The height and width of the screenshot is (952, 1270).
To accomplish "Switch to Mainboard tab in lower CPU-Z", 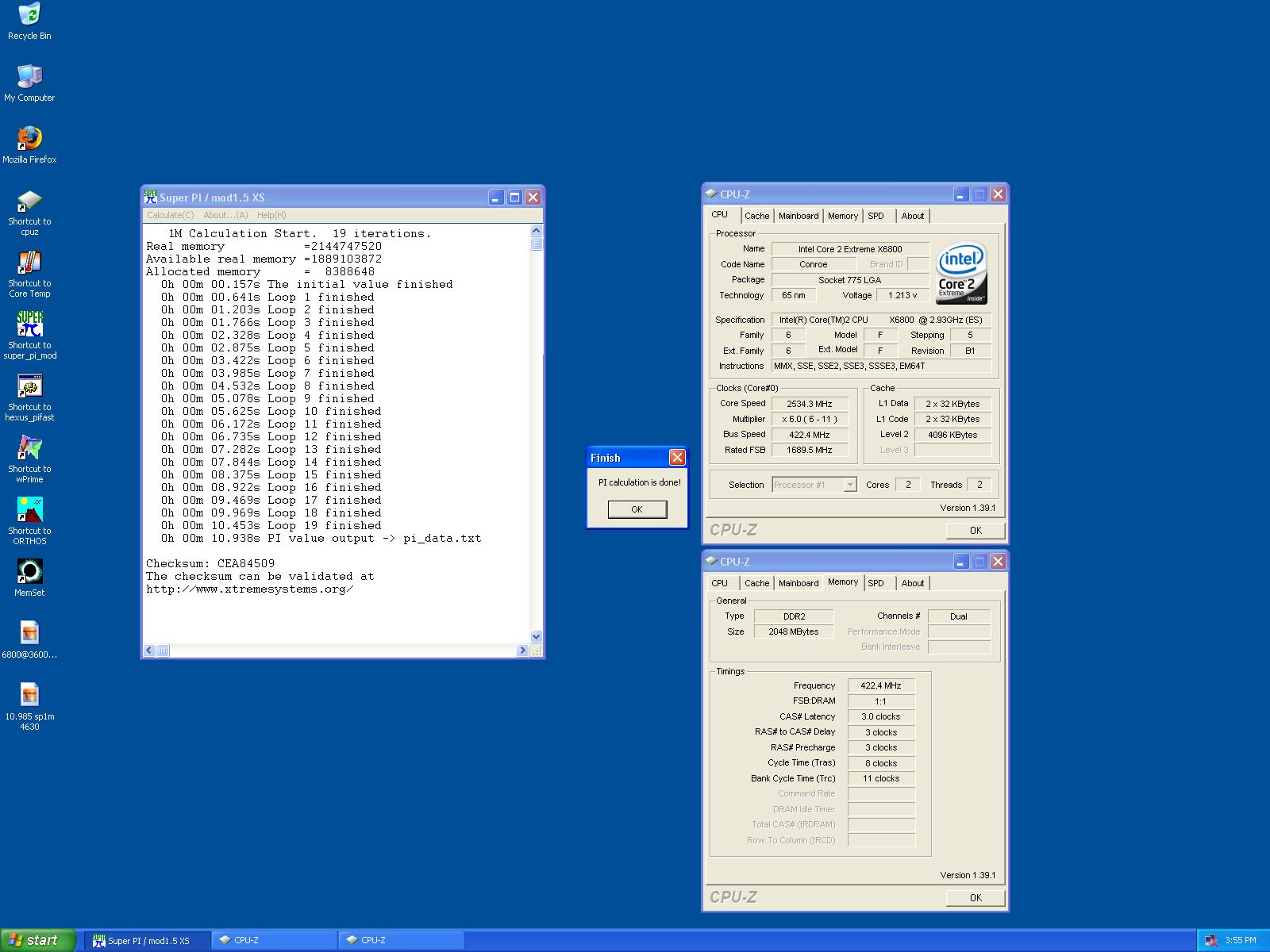I will tap(798, 583).
